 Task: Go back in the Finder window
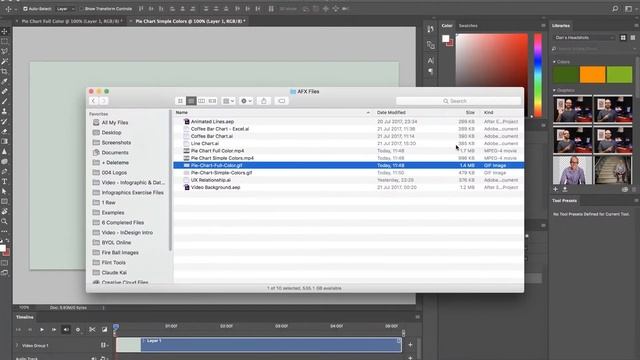93,101
